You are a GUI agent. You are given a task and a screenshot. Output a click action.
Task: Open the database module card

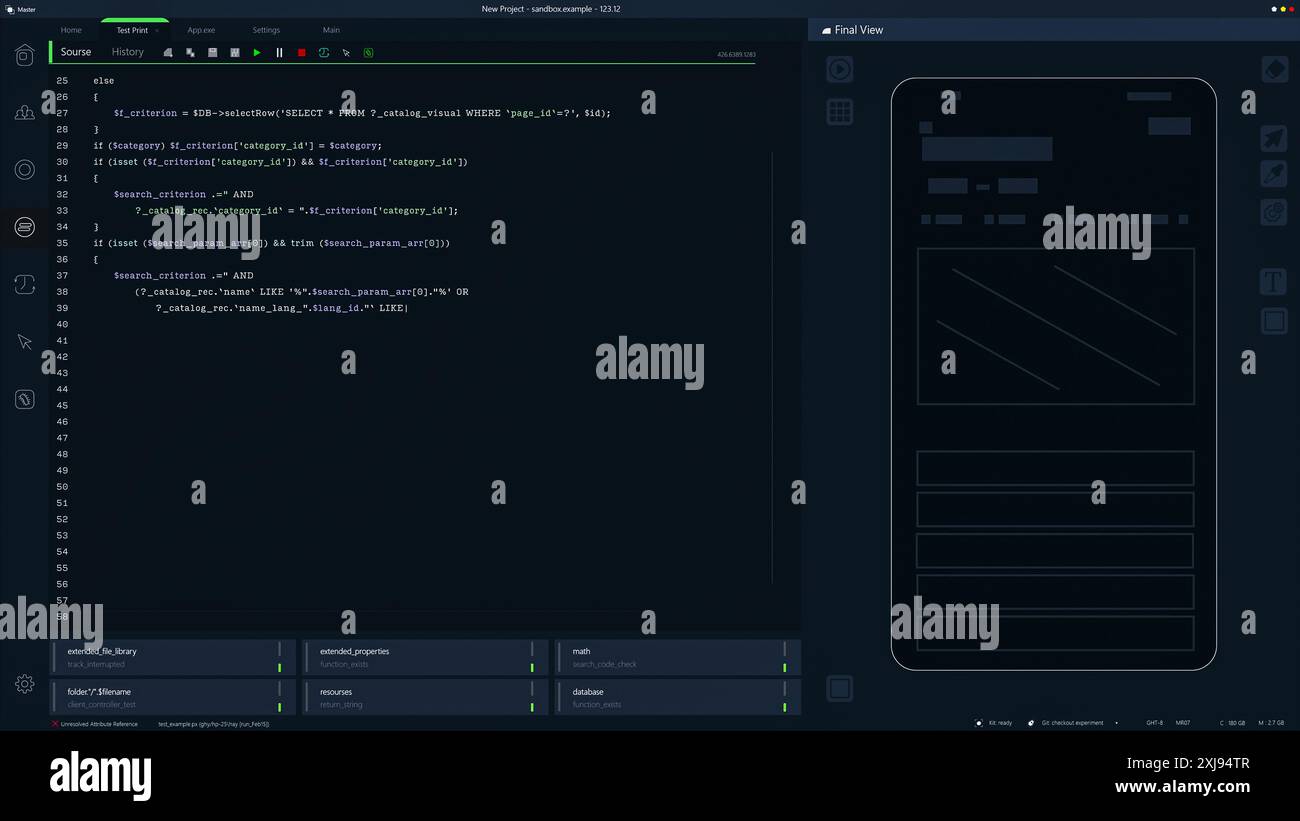pyautogui.click(x=678, y=697)
